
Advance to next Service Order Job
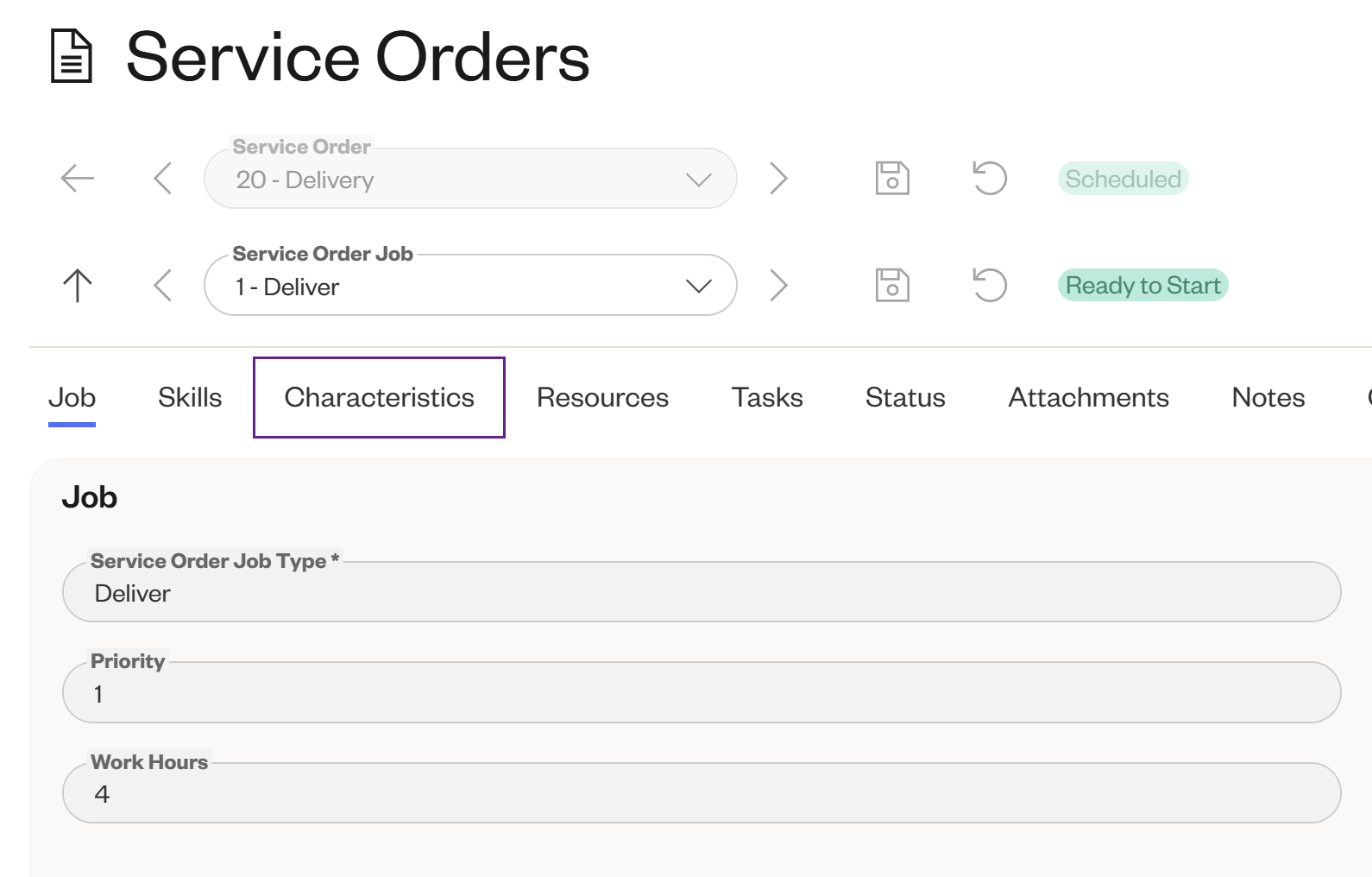pos(778,286)
